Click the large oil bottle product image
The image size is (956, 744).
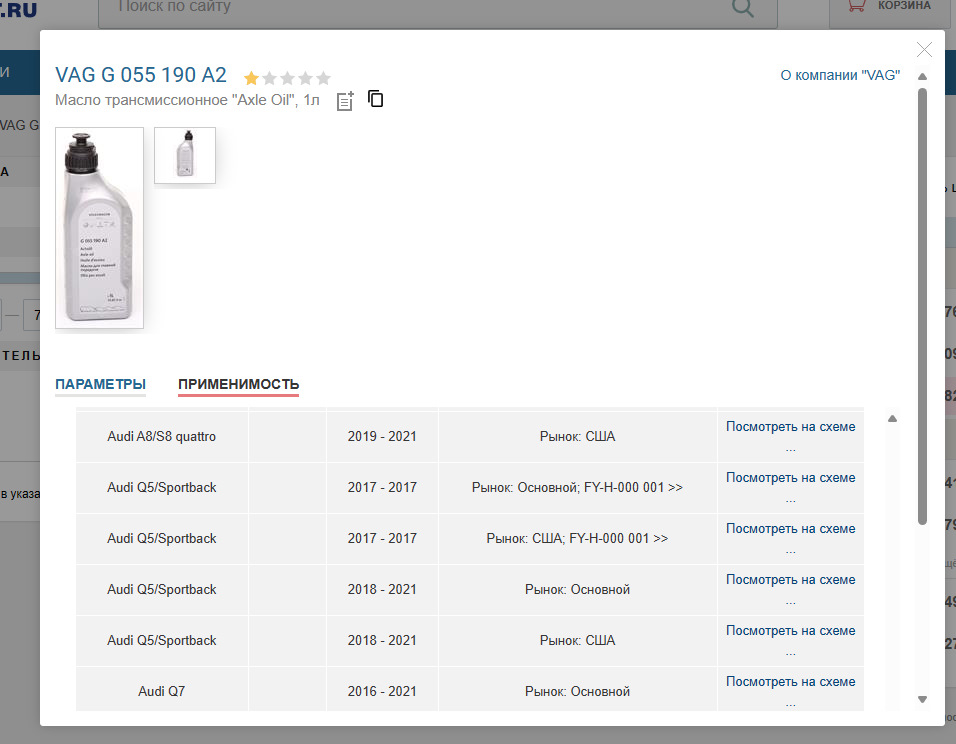(99, 228)
